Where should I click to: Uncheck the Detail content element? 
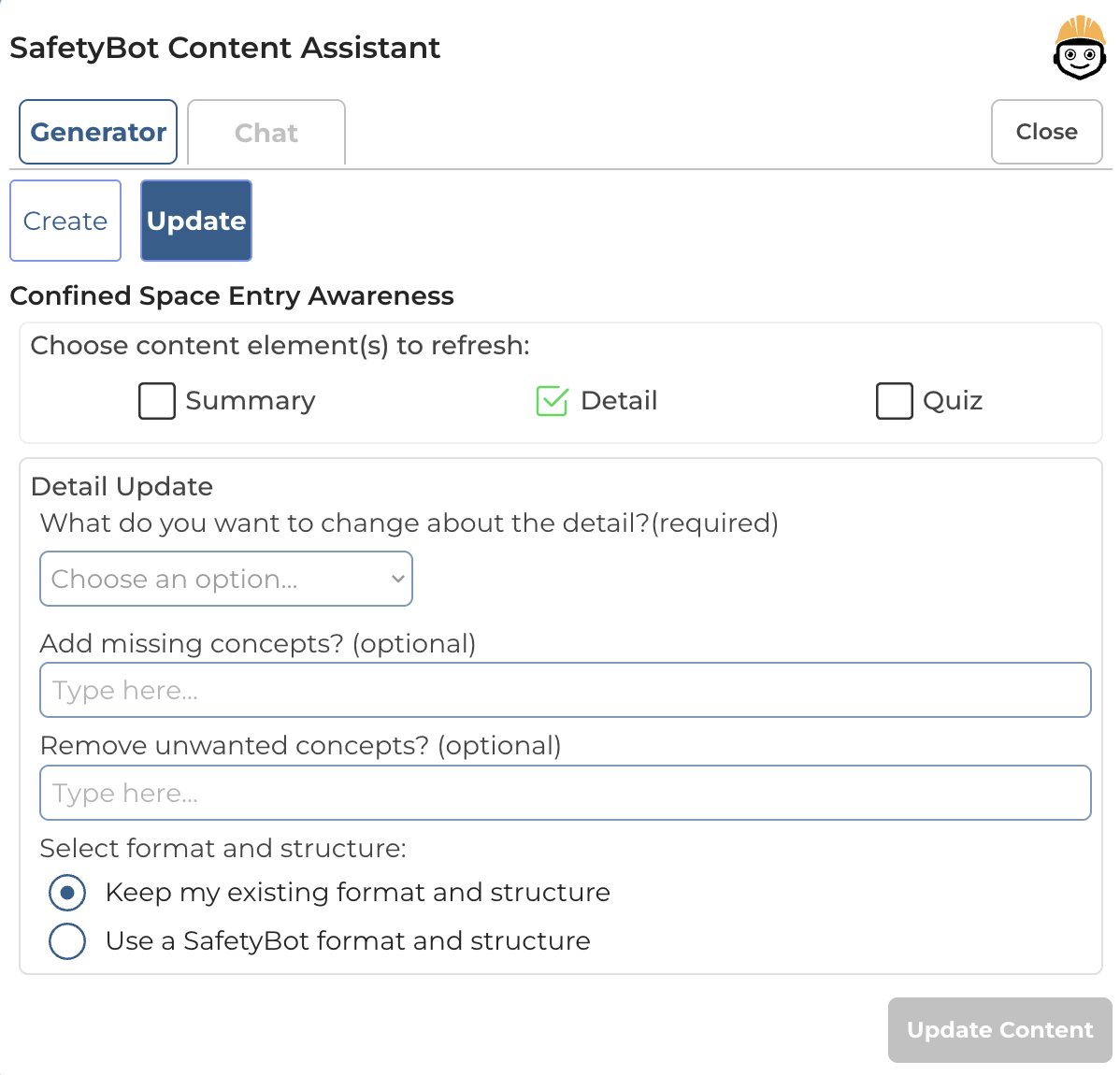(552, 400)
